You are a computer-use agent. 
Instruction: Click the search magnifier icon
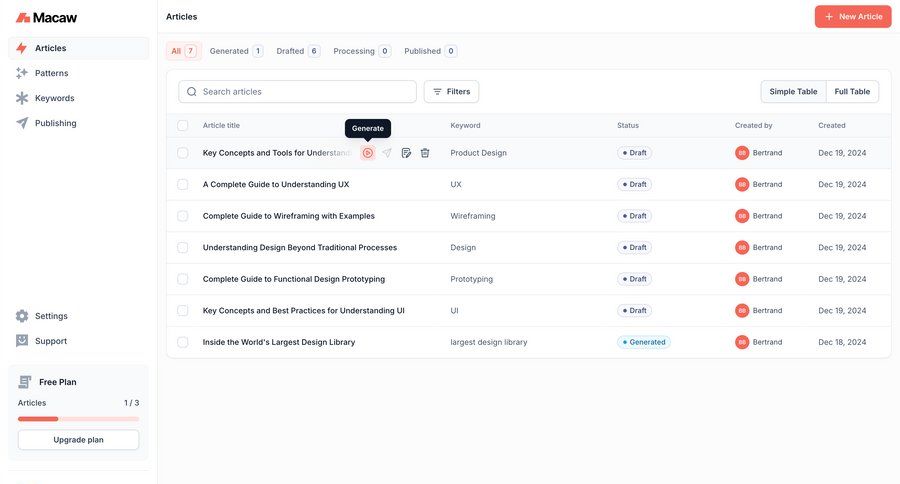pos(192,92)
